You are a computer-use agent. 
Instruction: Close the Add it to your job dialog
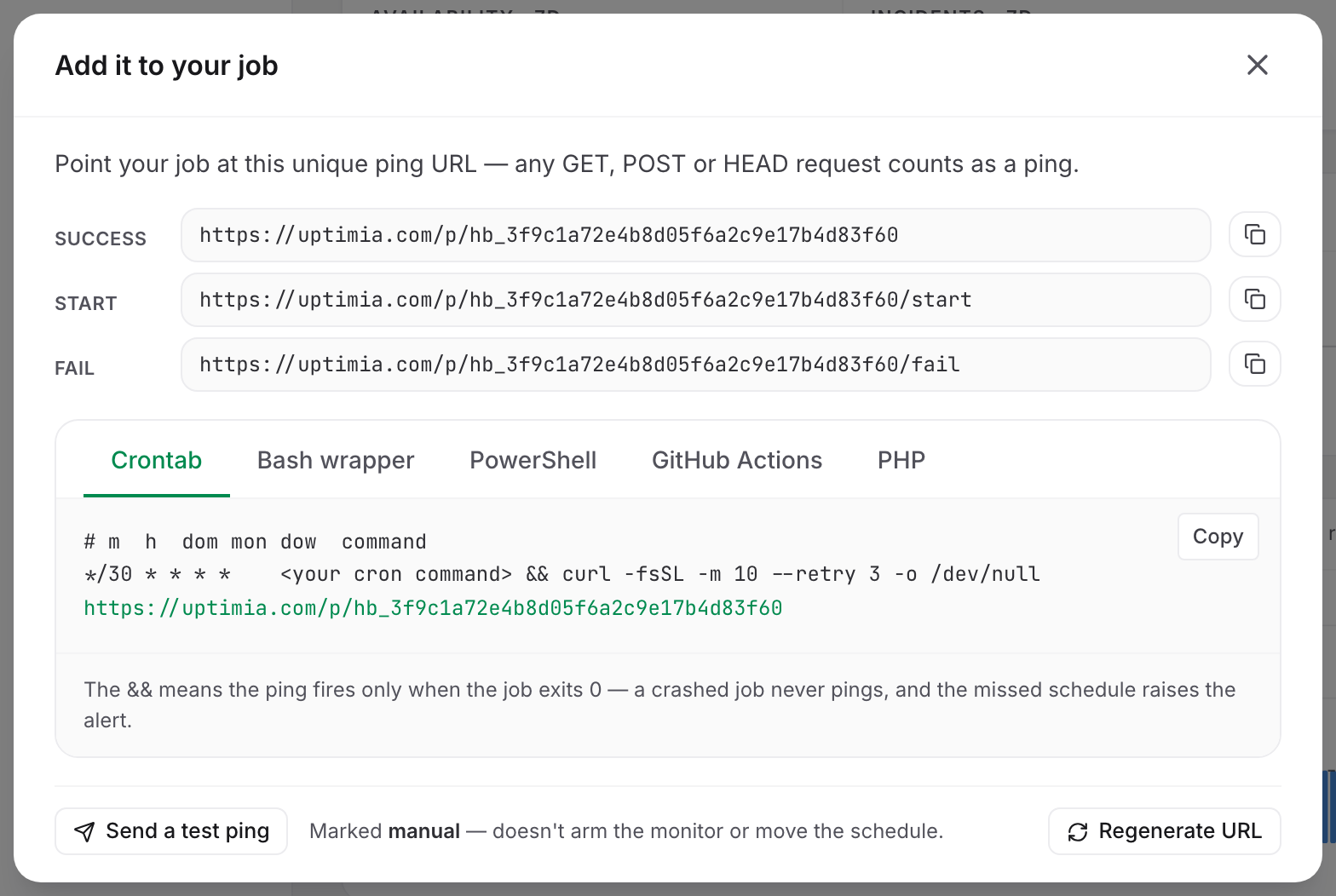(1257, 65)
